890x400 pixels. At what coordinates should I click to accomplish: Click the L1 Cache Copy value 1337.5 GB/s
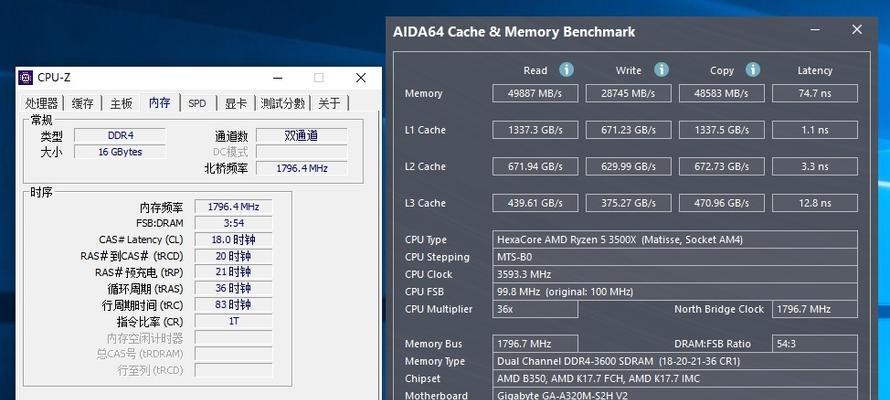(x=721, y=130)
